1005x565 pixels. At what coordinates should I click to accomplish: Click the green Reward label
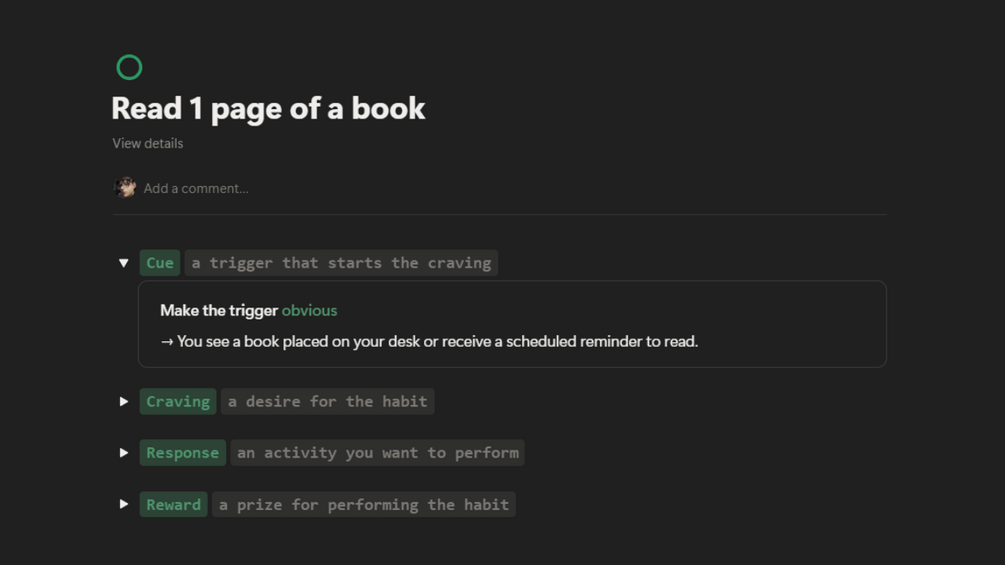[173, 504]
